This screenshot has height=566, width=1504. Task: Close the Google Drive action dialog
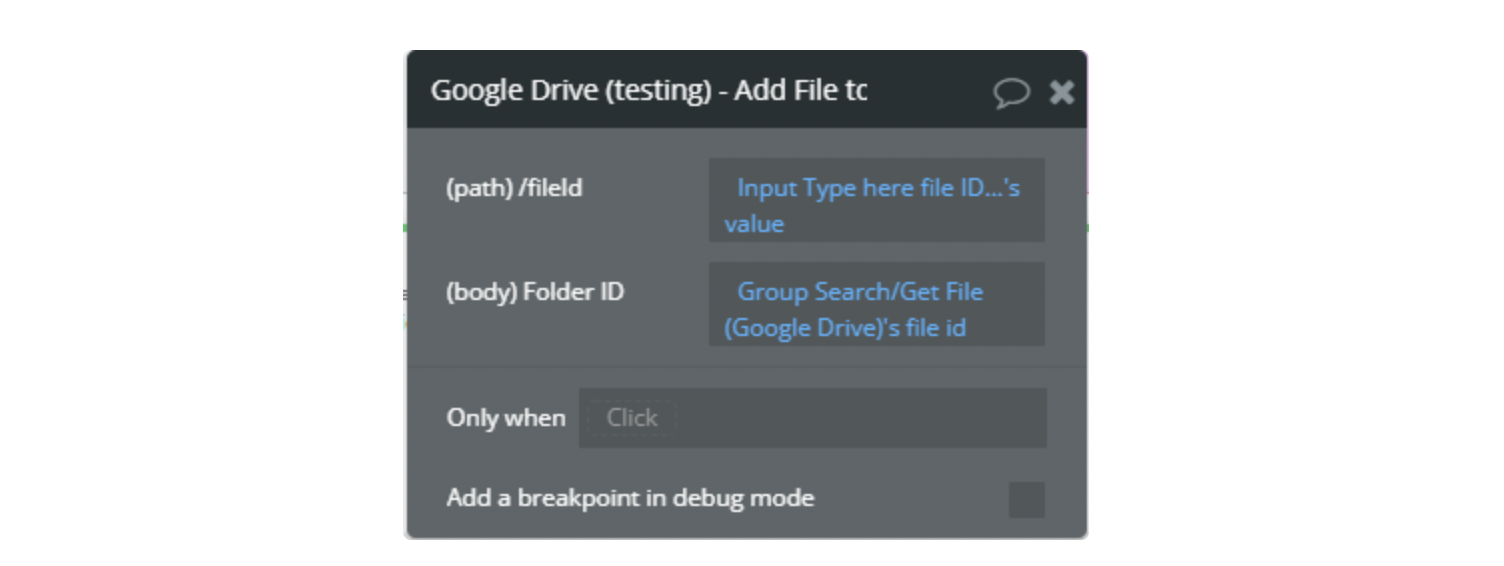(1062, 92)
